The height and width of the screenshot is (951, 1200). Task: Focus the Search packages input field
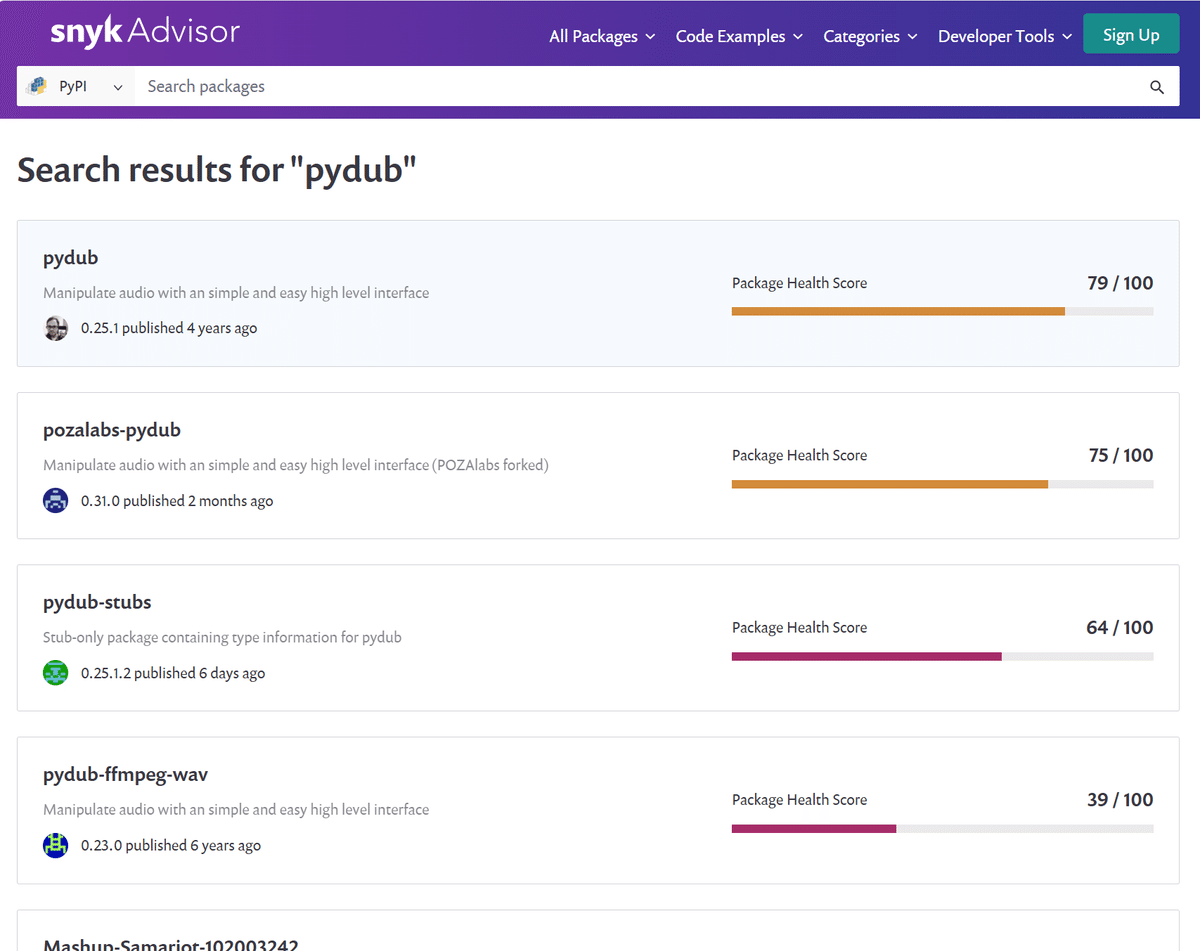[x=640, y=87]
